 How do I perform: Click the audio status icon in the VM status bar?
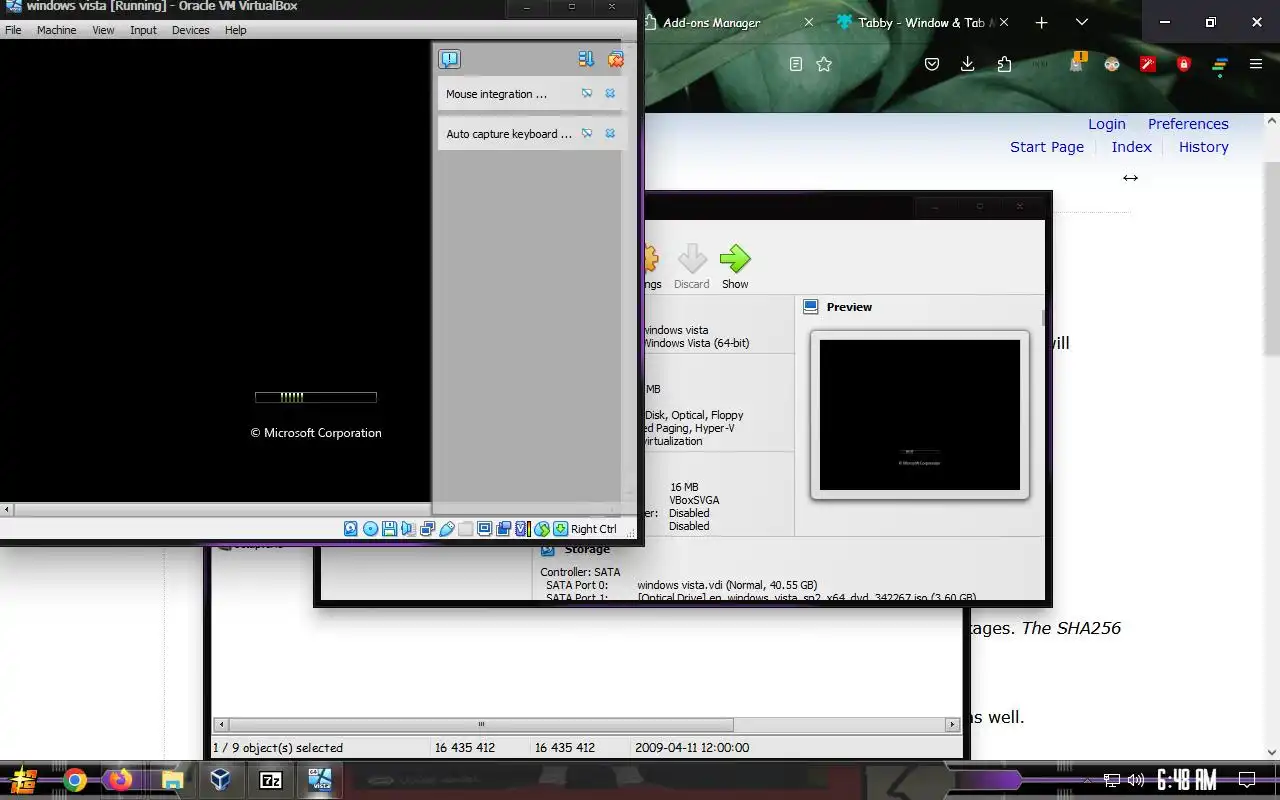coord(408,529)
